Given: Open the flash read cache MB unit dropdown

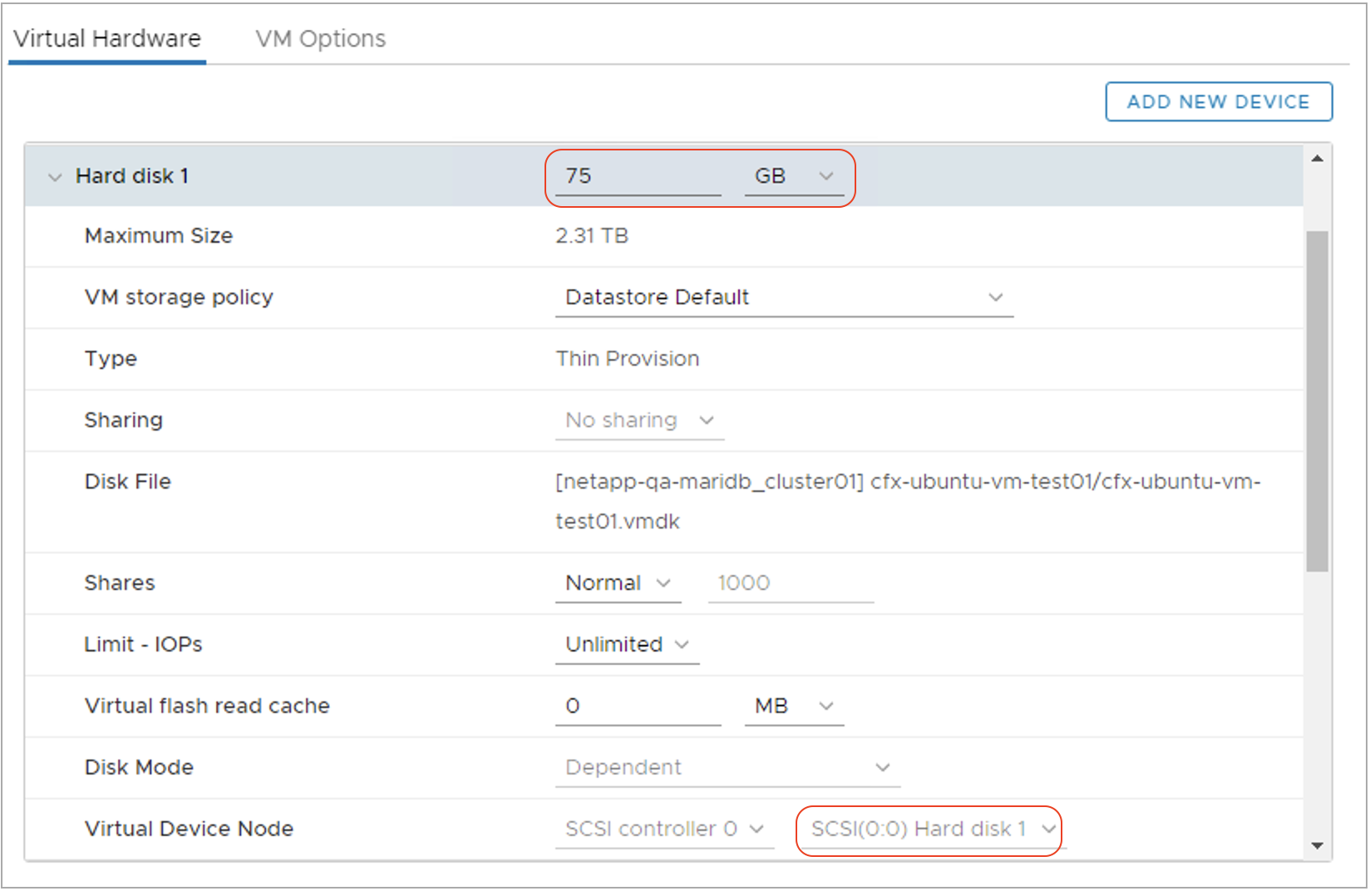Looking at the screenshot, I should pyautogui.click(x=793, y=706).
